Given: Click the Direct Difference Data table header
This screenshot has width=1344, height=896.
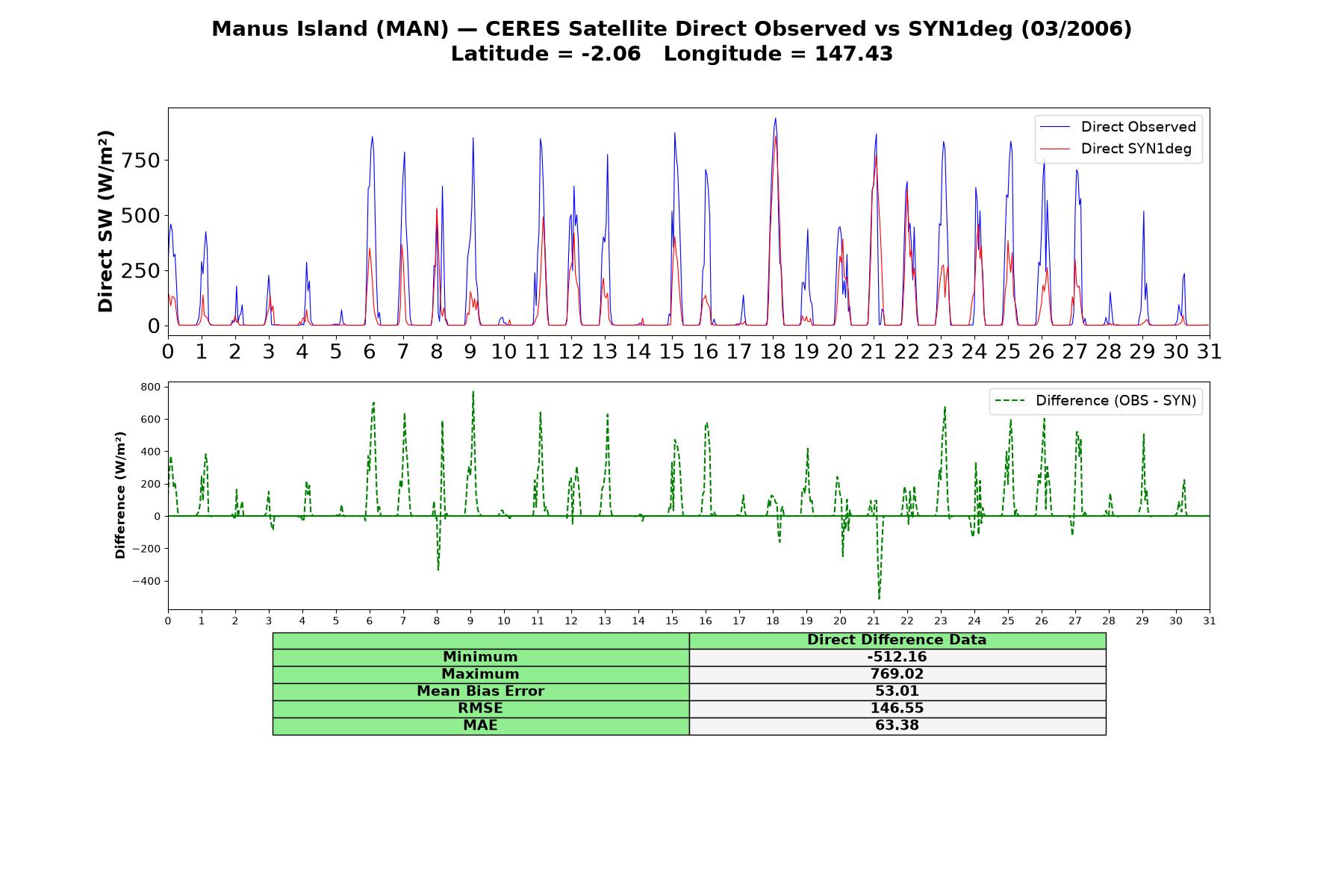Looking at the screenshot, I should coord(897,640).
